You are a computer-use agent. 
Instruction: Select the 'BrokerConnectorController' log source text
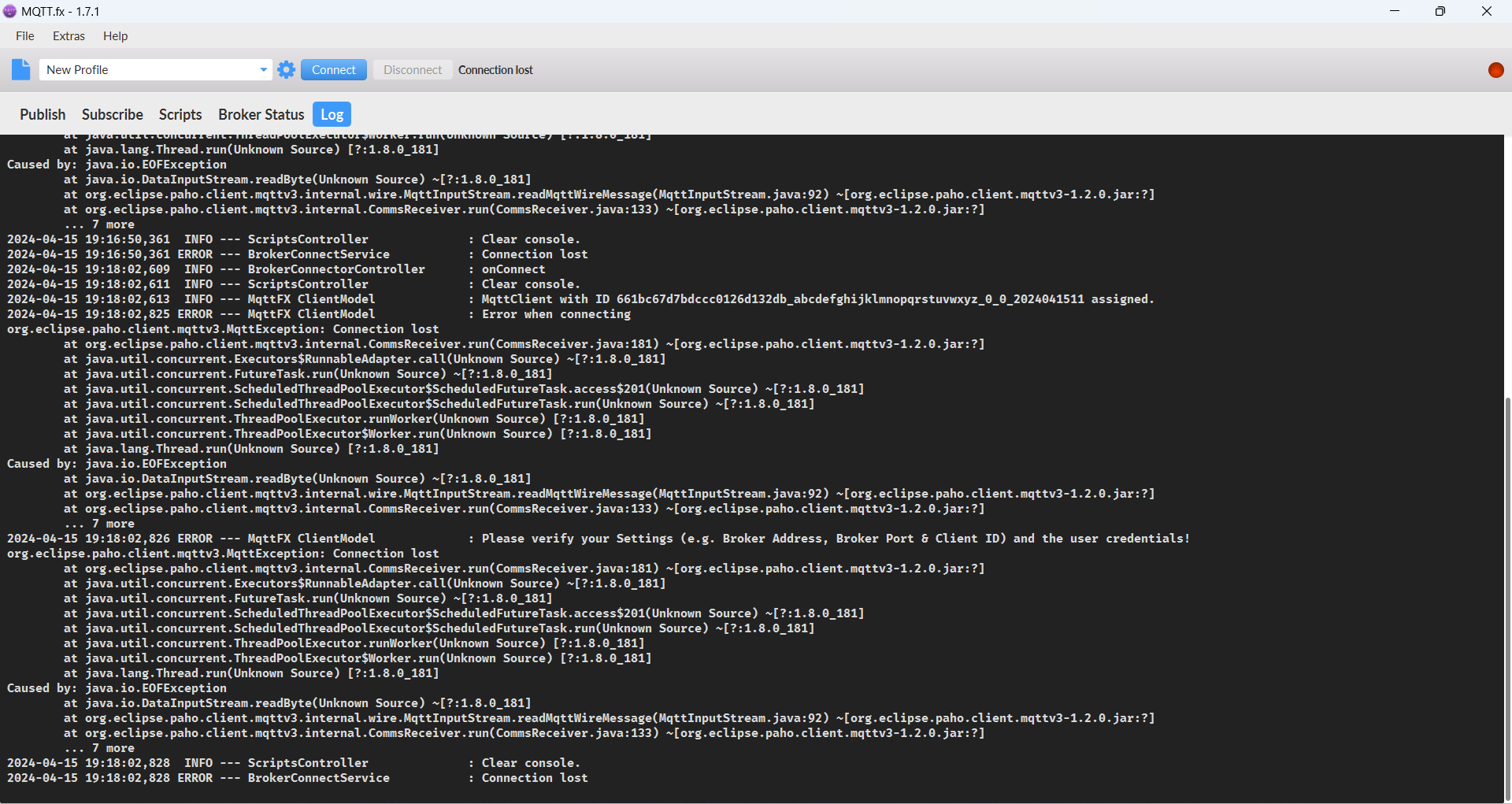point(336,269)
